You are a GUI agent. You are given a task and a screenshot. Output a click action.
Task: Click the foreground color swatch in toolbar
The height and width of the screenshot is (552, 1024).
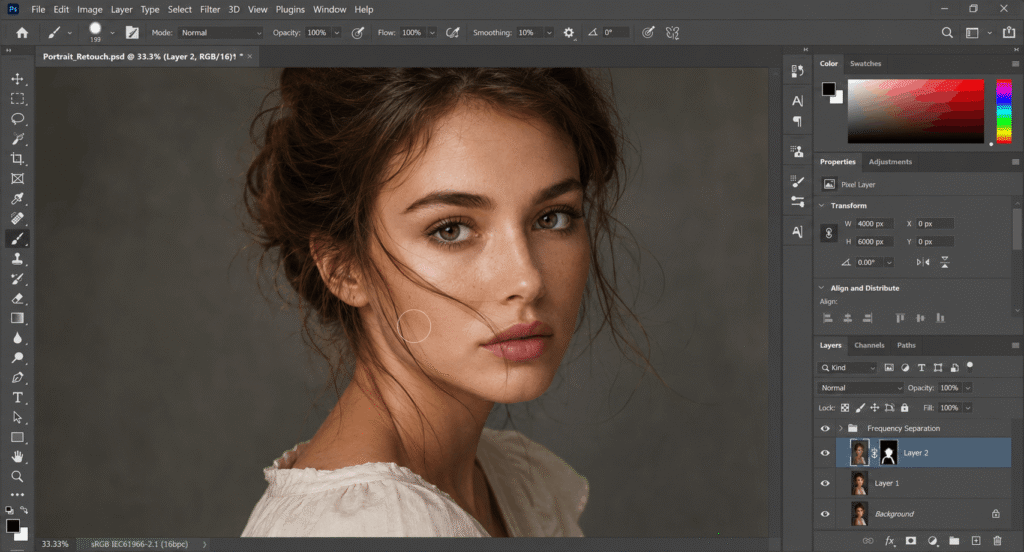12,526
